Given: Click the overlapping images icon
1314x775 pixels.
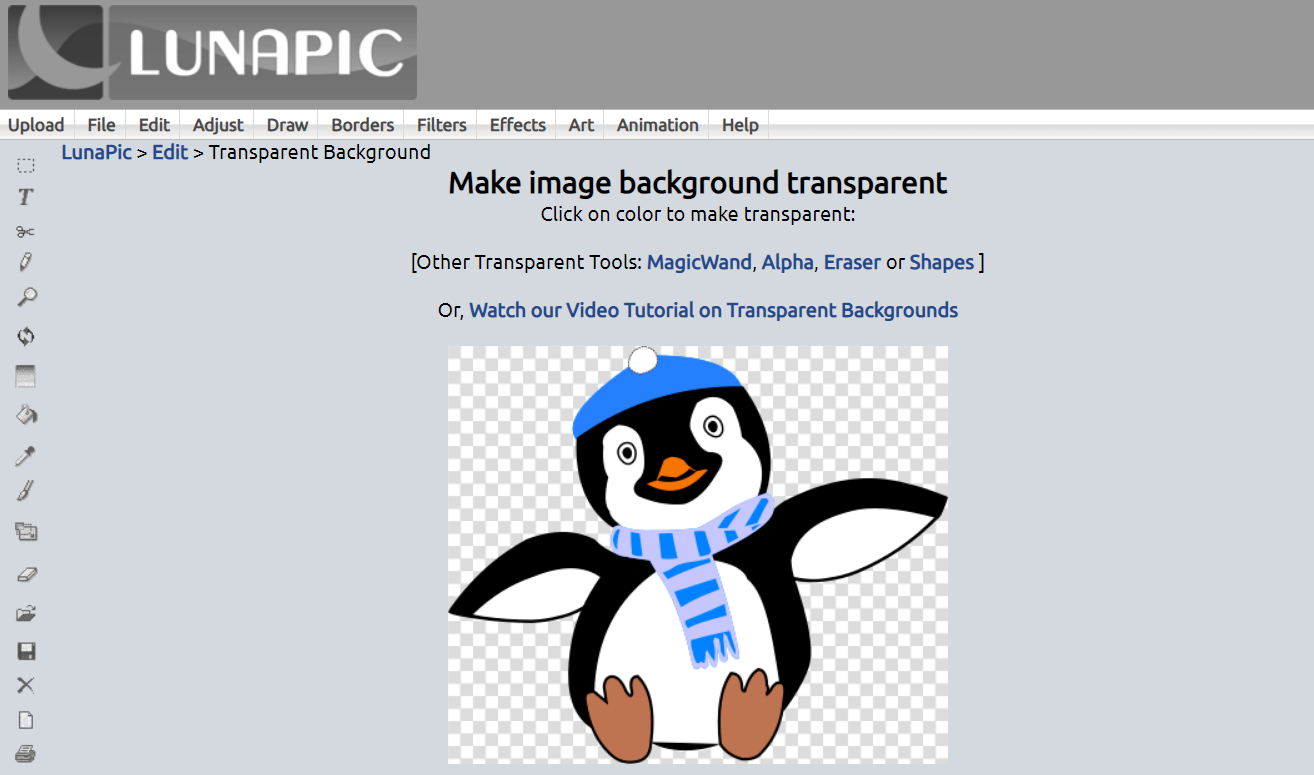Looking at the screenshot, I should pos(26,531).
